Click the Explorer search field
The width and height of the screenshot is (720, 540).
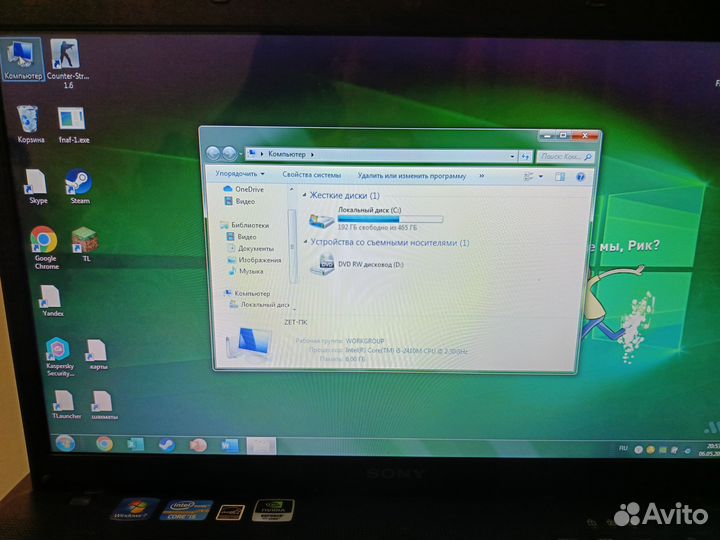click(558, 156)
